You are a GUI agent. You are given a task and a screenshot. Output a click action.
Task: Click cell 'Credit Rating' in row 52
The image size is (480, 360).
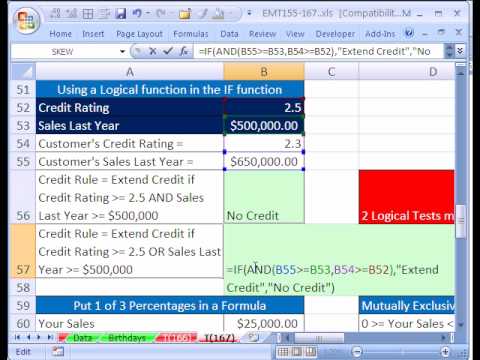tap(130, 108)
